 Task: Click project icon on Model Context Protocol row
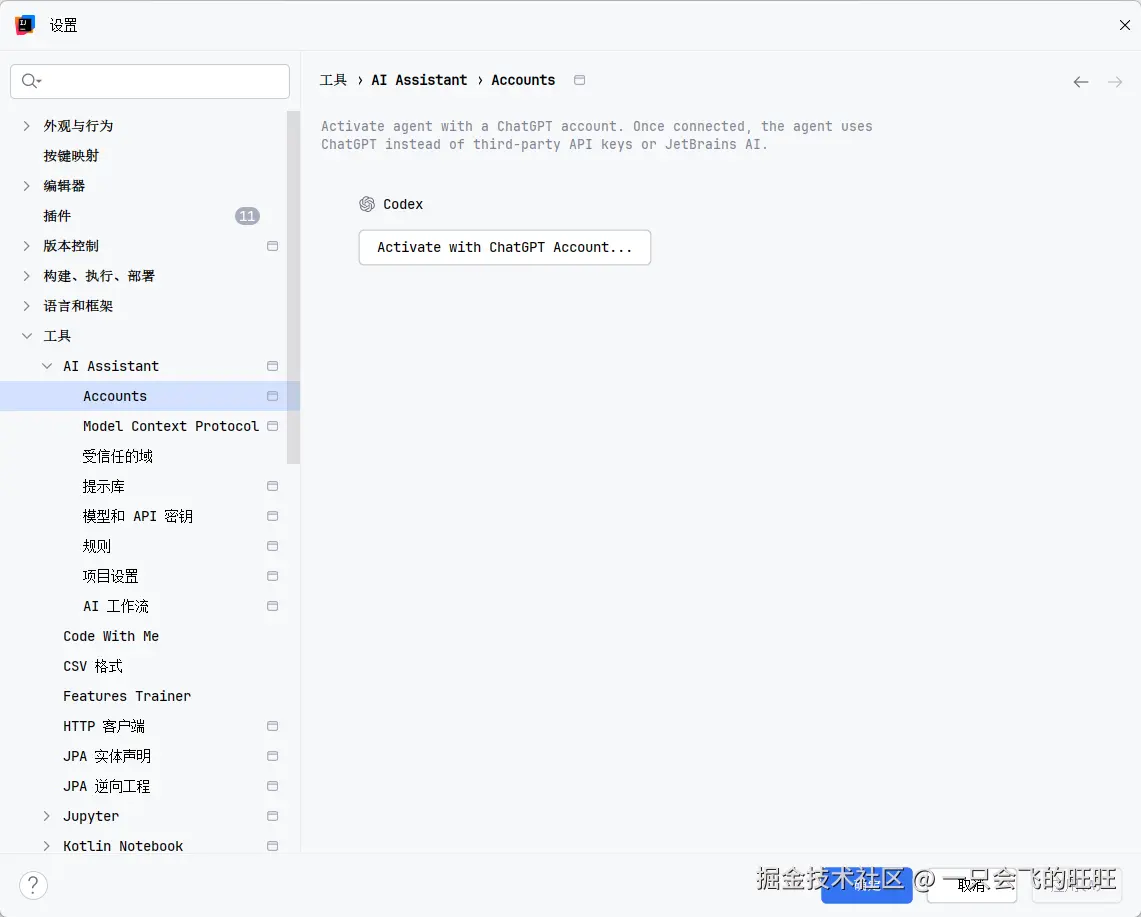[x=273, y=426]
